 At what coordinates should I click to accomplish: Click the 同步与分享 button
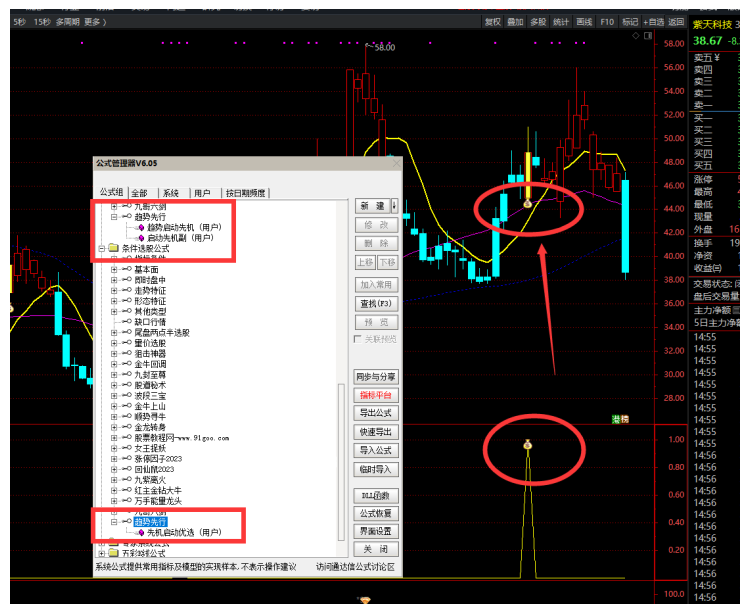pyautogui.click(x=376, y=377)
